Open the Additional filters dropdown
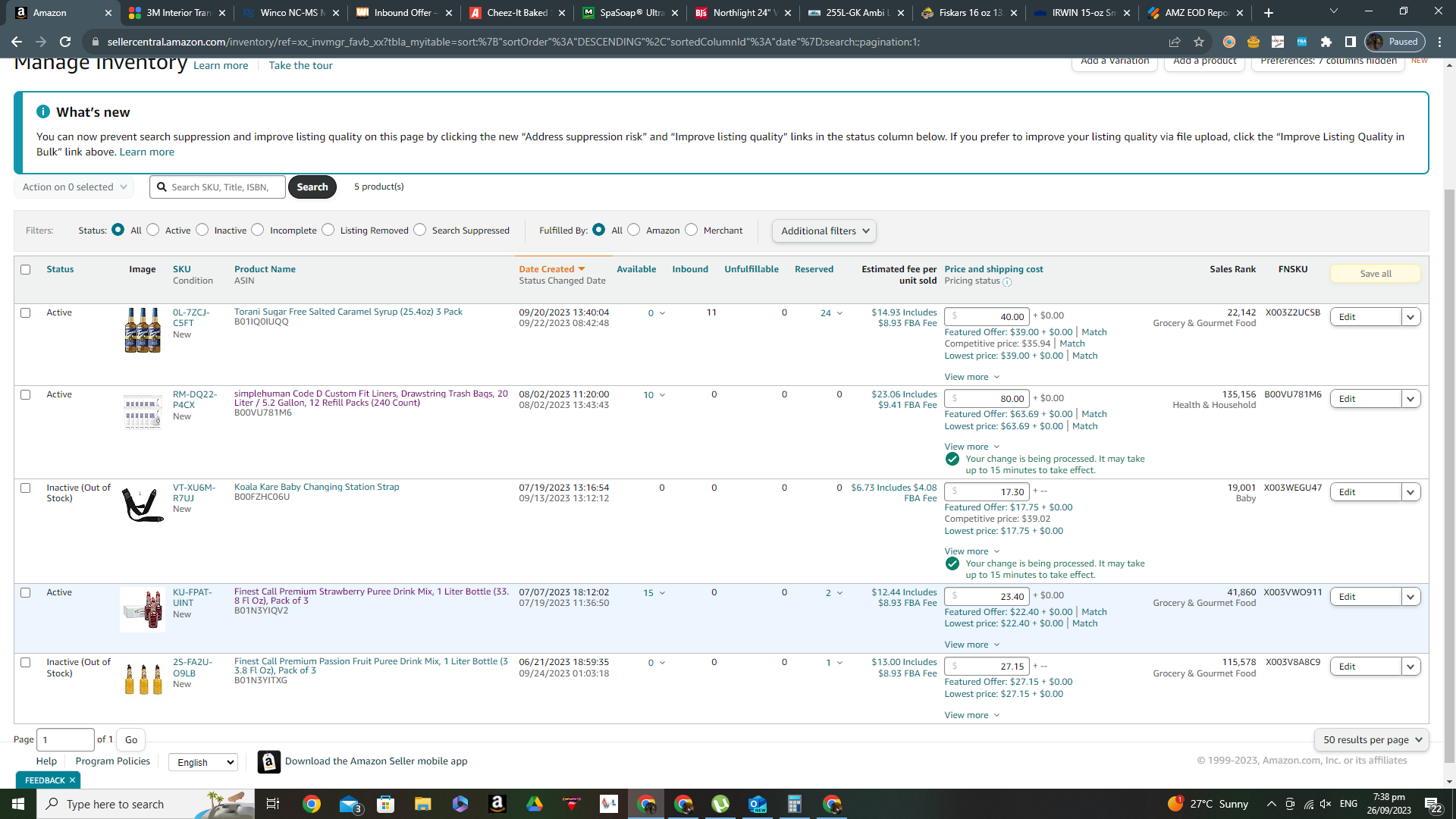 pyautogui.click(x=824, y=231)
